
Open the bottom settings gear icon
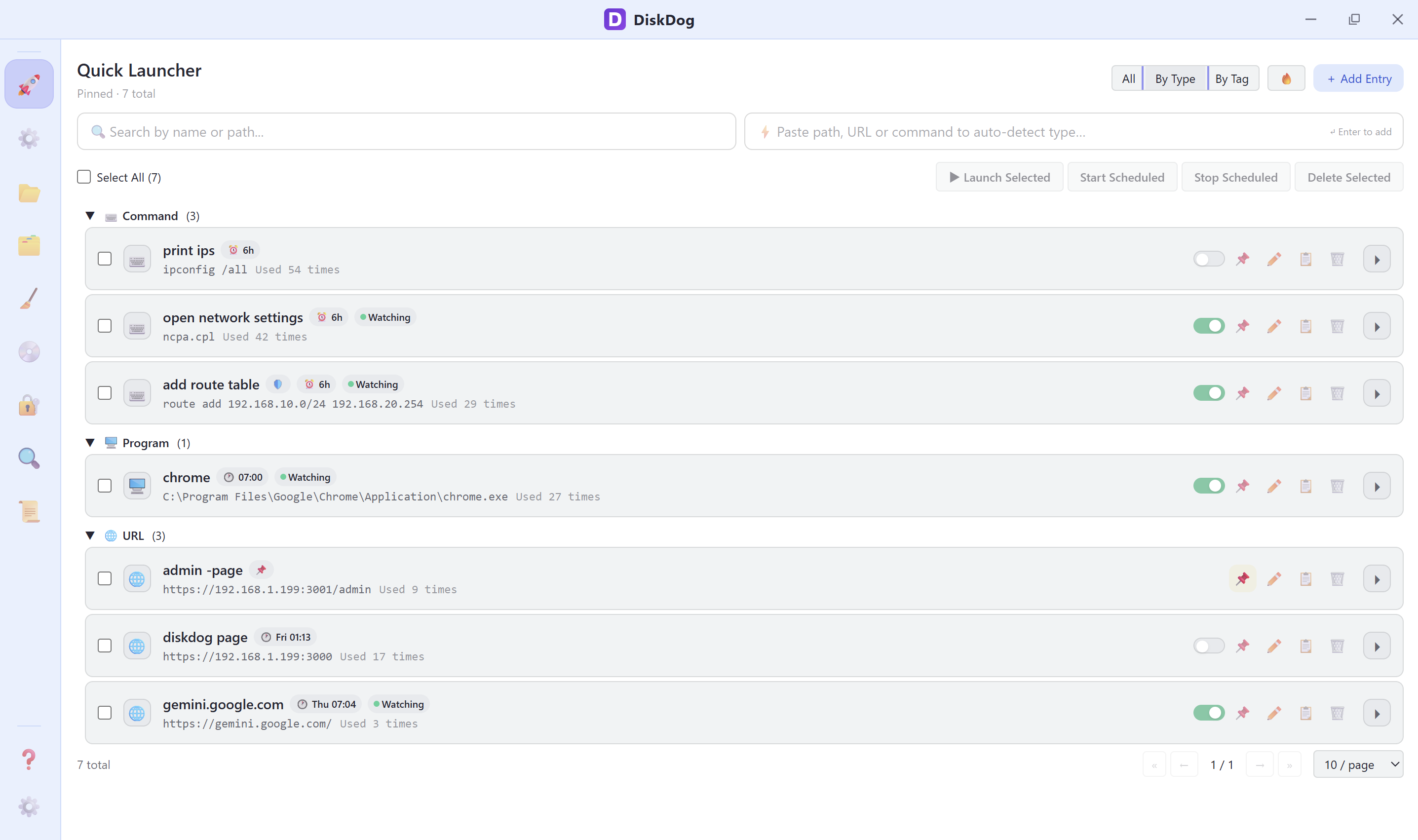point(29,806)
